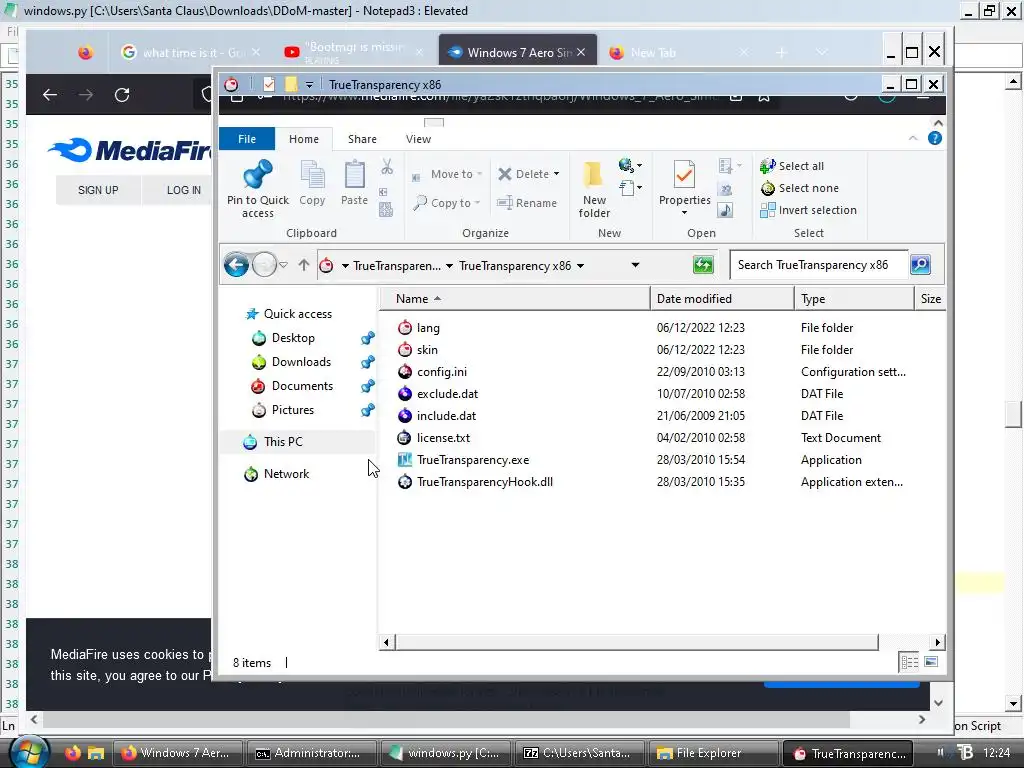Click the Cut scissors icon
1024x768 pixels.
[x=387, y=167]
